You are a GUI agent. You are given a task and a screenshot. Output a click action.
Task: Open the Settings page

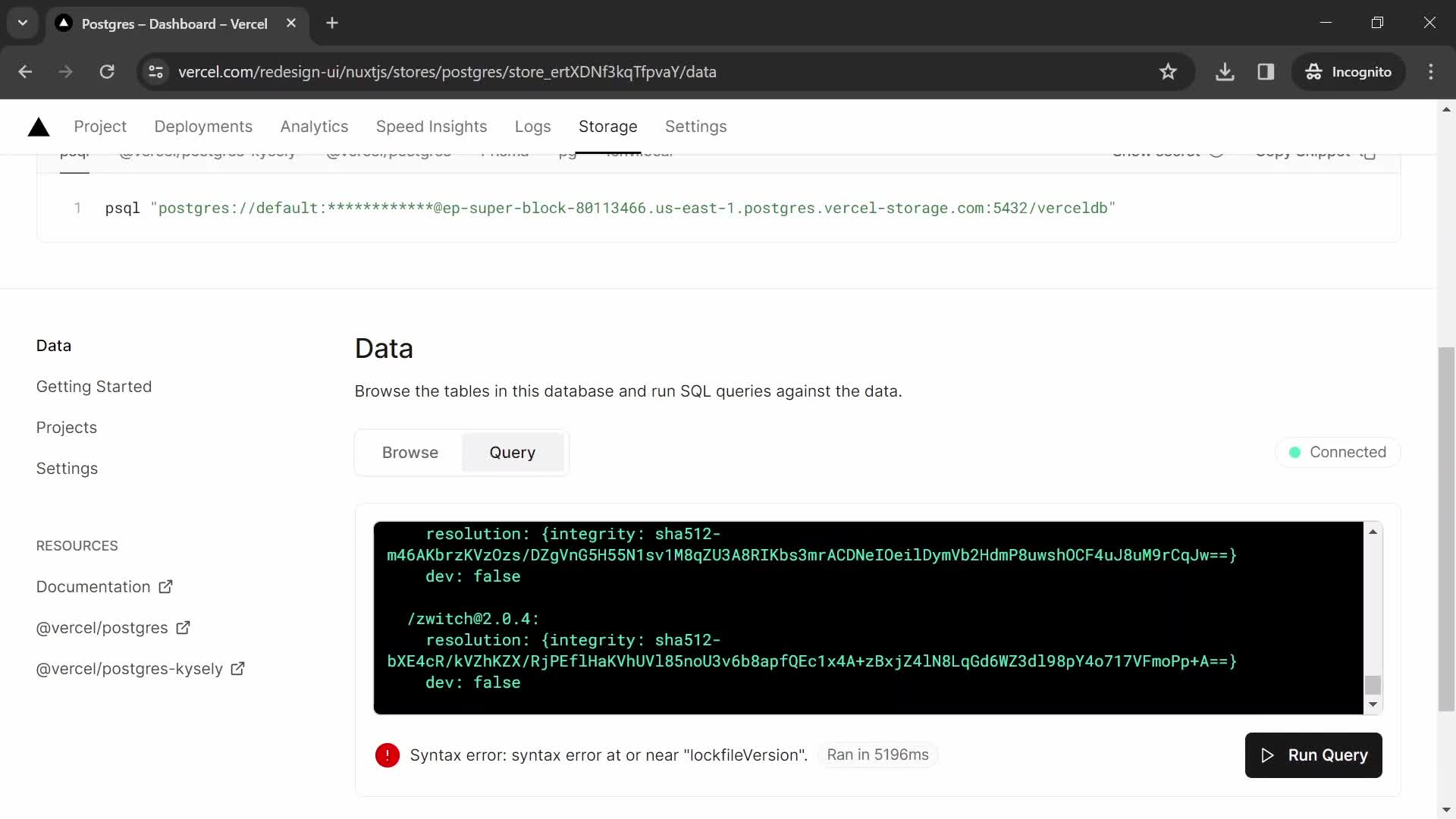coord(67,468)
